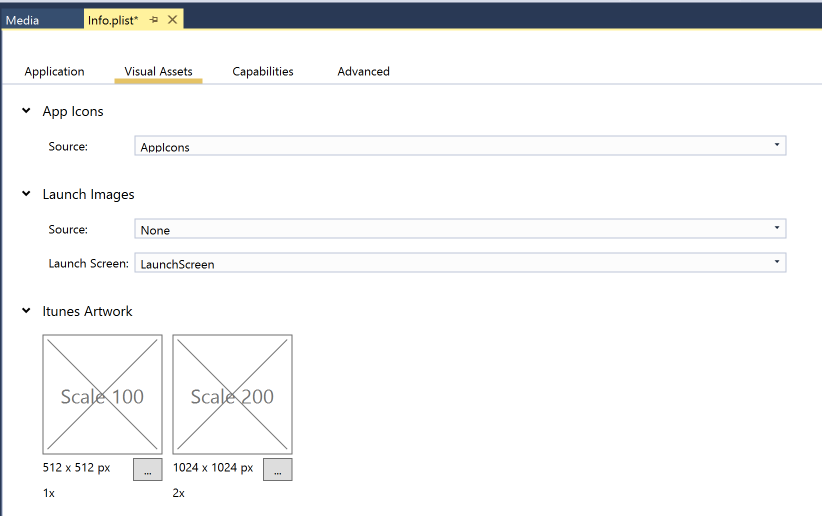Click the Scale 100 artwork placeholder

tap(102, 394)
